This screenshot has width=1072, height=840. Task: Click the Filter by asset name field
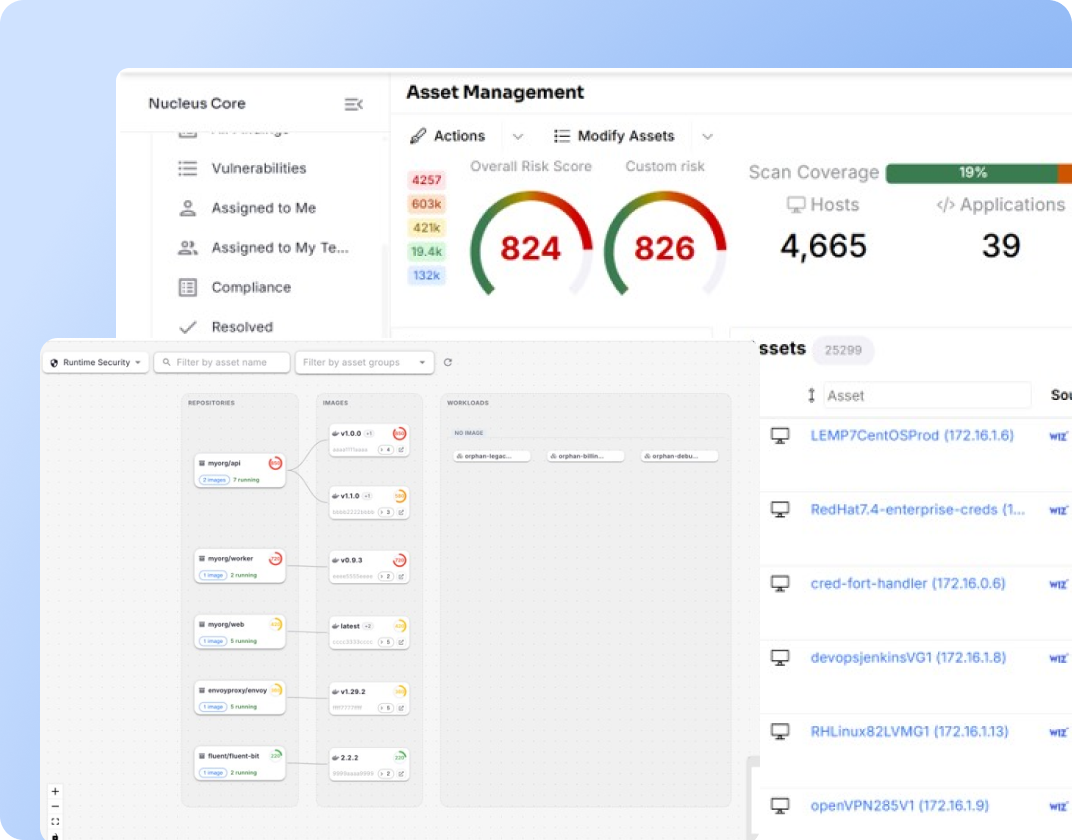pyautogui.click(x=222, y=362)
